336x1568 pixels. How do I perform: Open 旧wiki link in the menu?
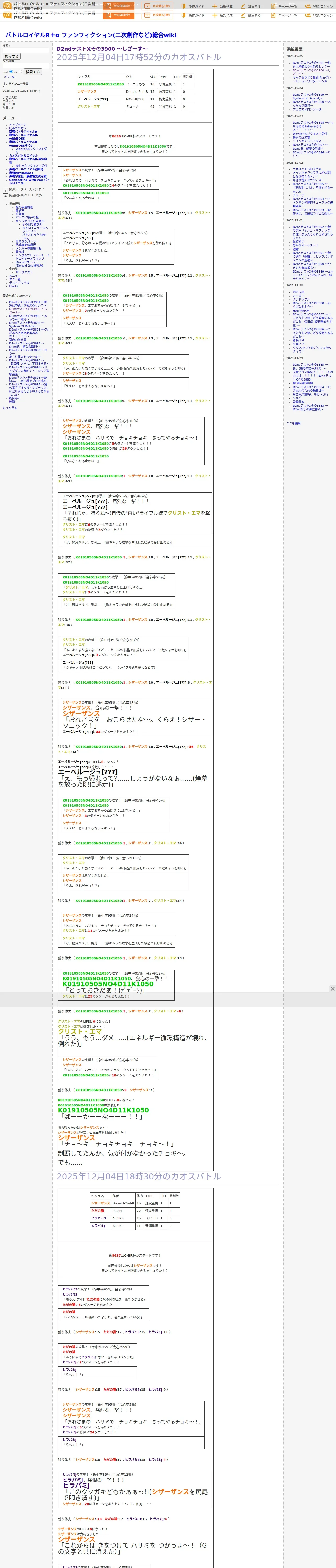pos(13,286)
